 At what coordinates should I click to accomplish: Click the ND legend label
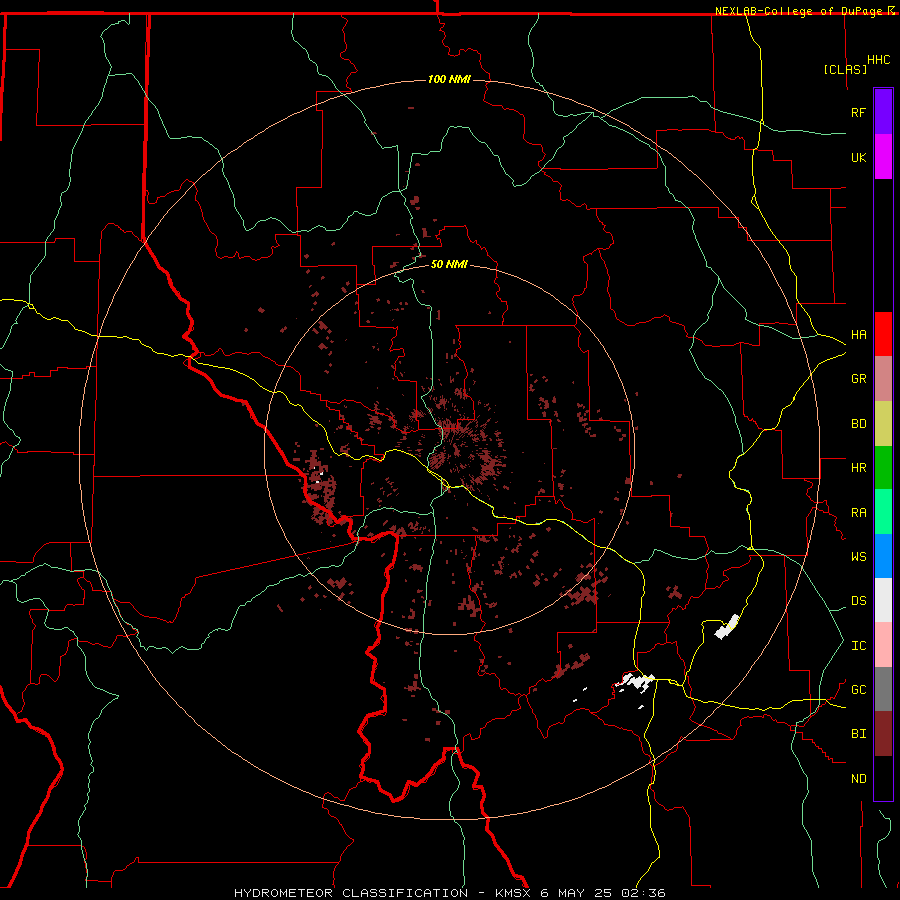[x=858, y=778]
